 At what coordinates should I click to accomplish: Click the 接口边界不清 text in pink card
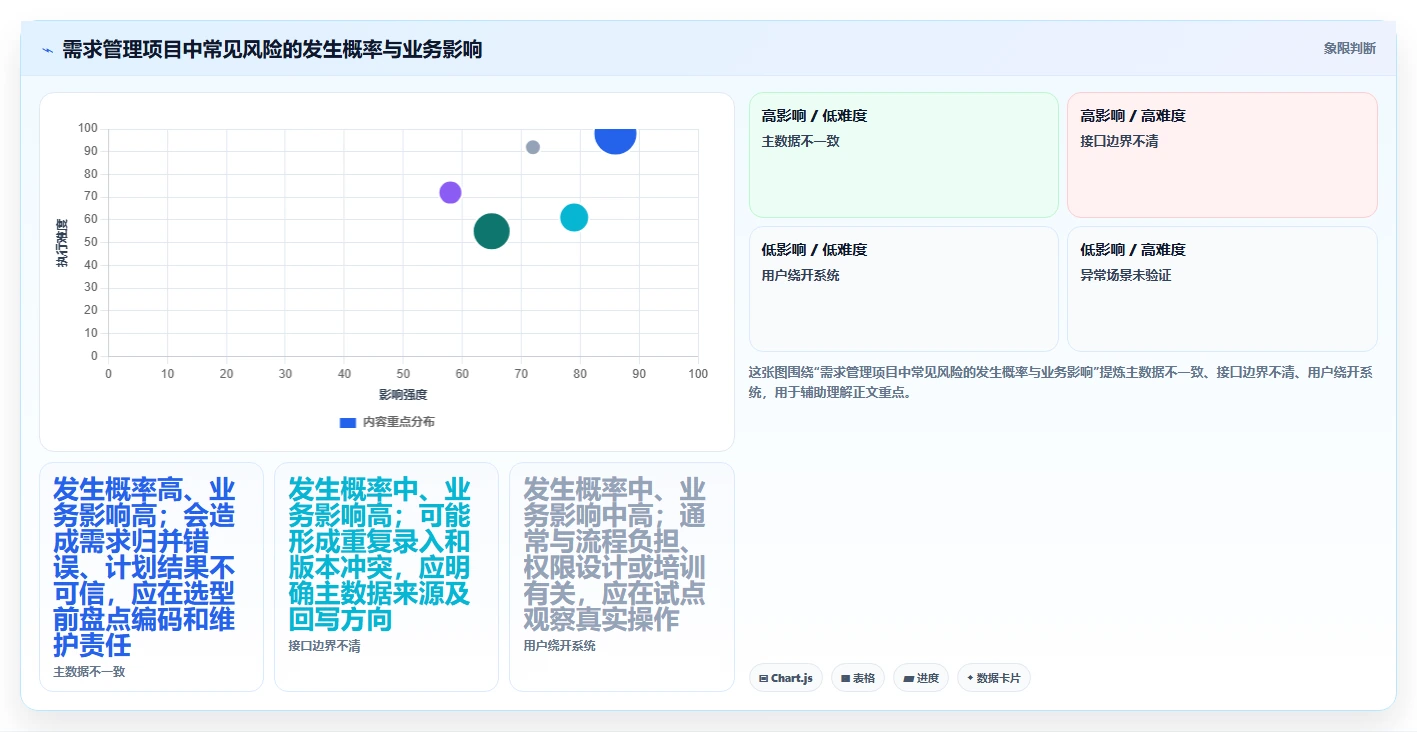pos(1119,141)
